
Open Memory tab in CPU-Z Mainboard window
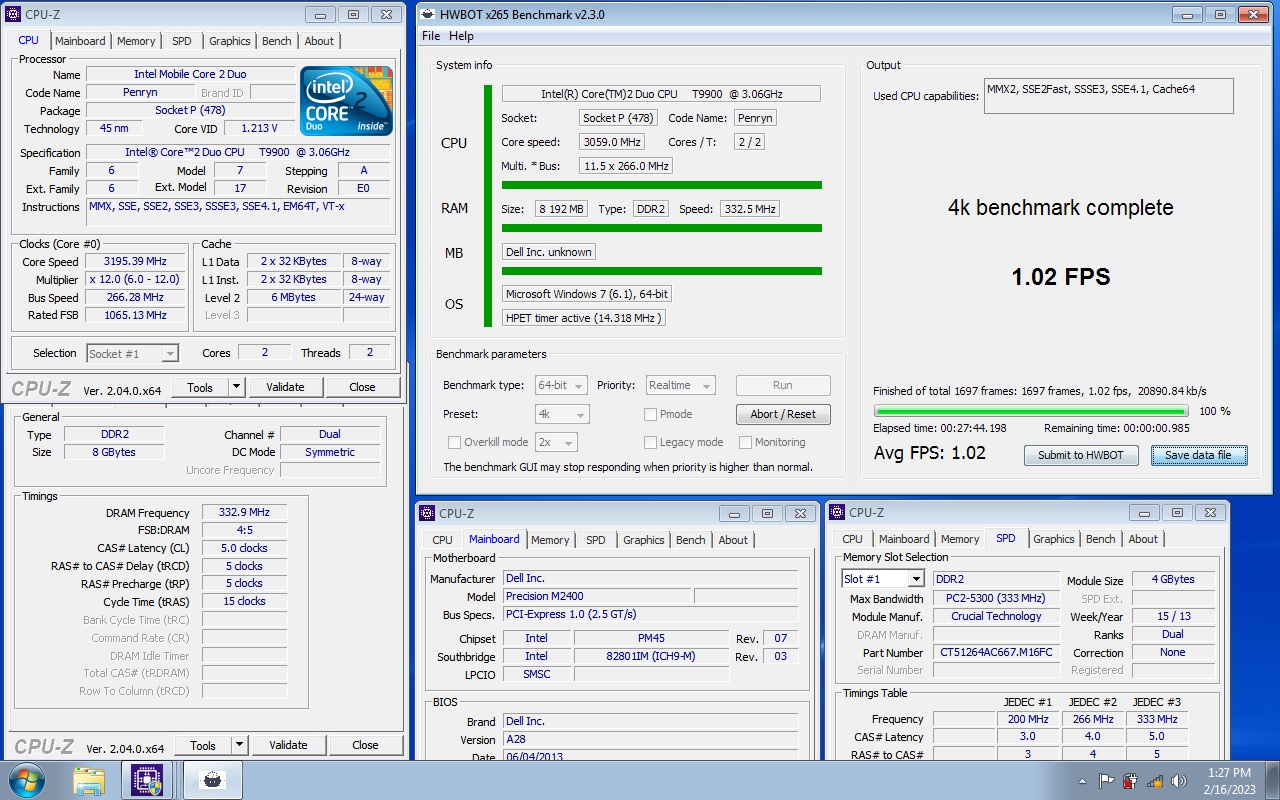pos(550,540)
